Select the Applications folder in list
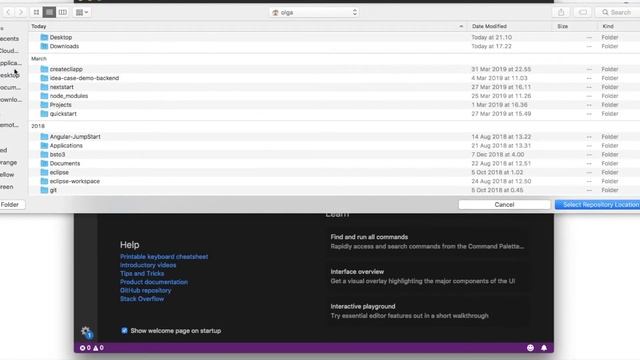The width and height of the screenshot is (640, 360). 335,146
